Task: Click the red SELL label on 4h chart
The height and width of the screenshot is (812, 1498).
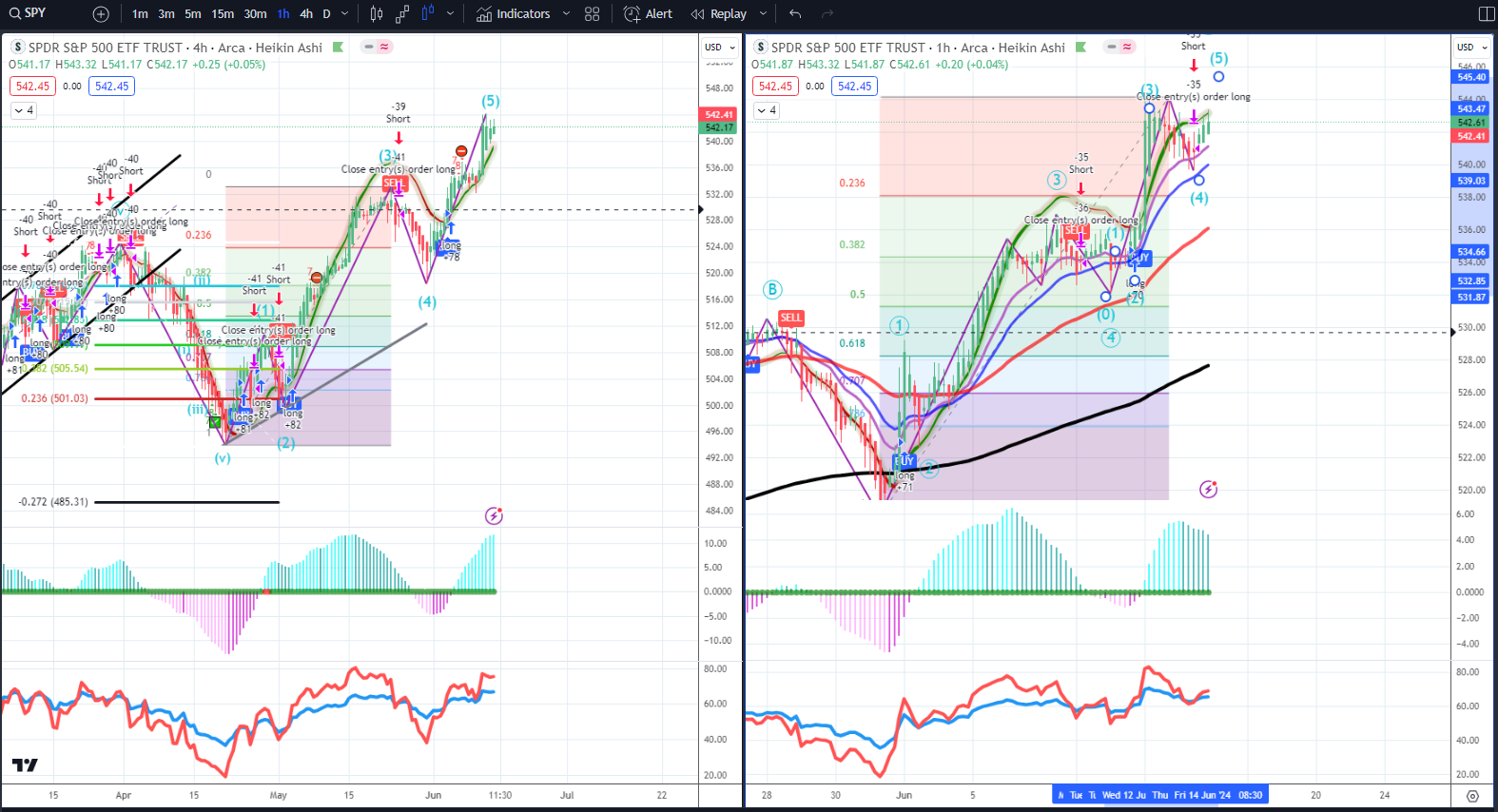Action: pos(394,184)
